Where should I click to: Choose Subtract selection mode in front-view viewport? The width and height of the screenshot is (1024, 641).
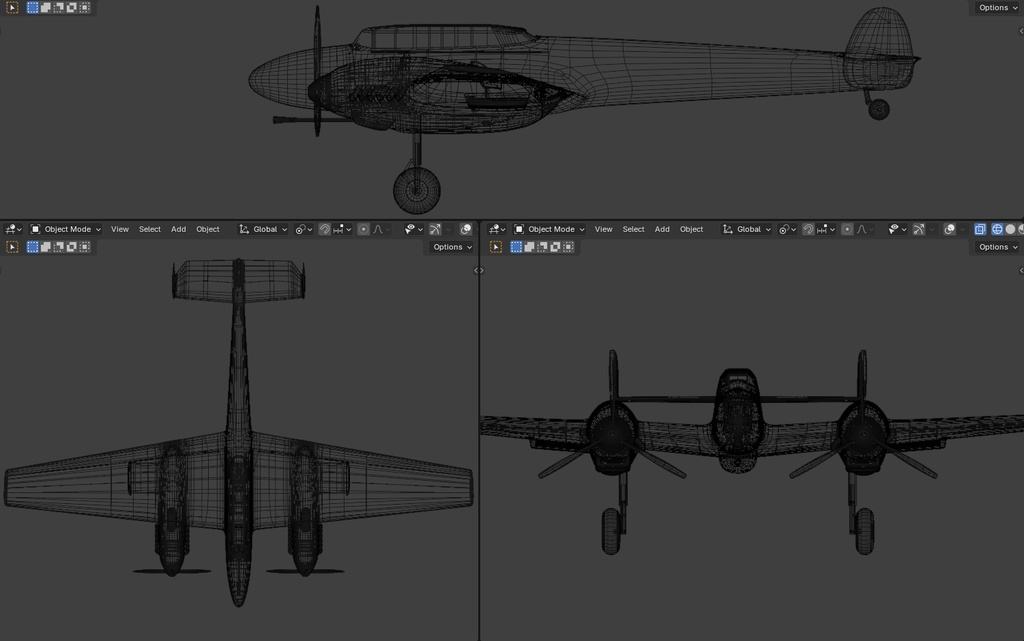pos(543,247)
